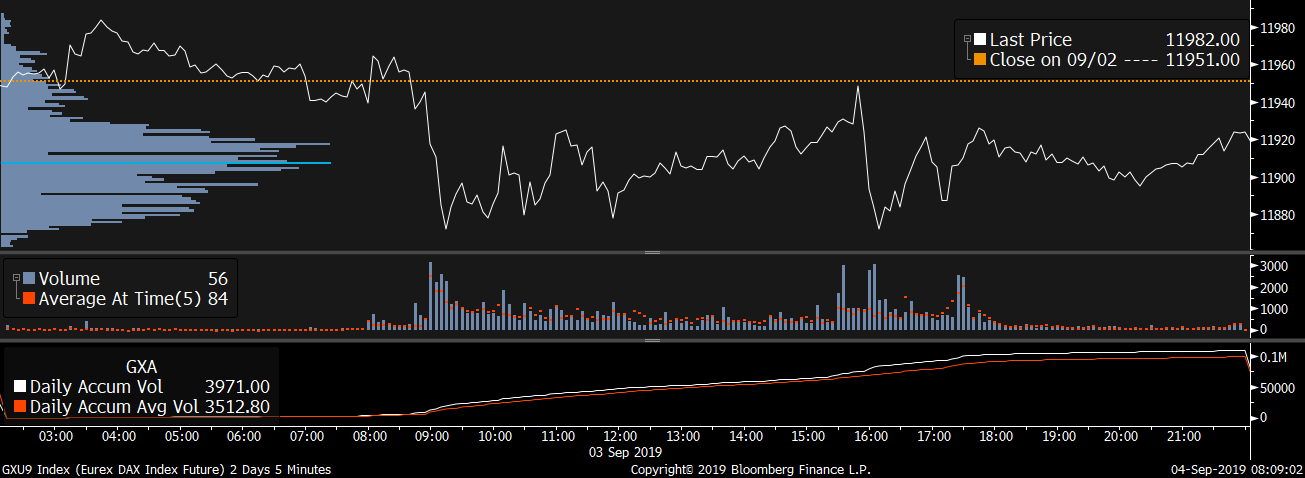Click the Last Price value 11982.00
Screen dimensions: 1305x478
(x=1203, y=40)
